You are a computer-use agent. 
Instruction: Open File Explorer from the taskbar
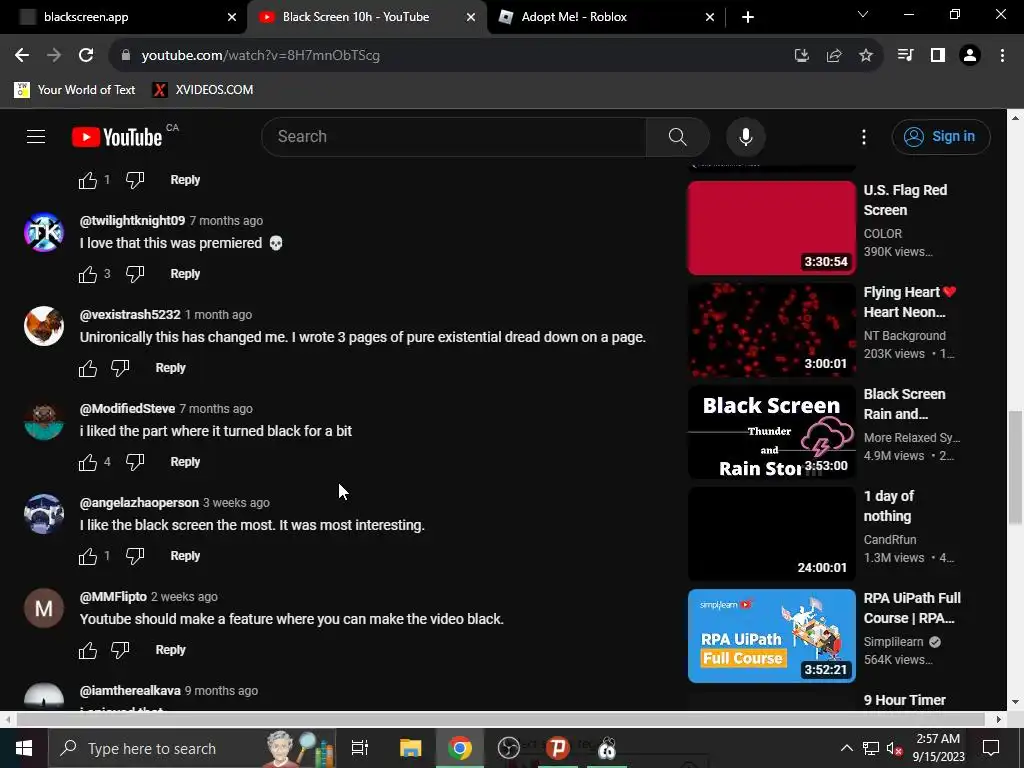pos(410,748)
